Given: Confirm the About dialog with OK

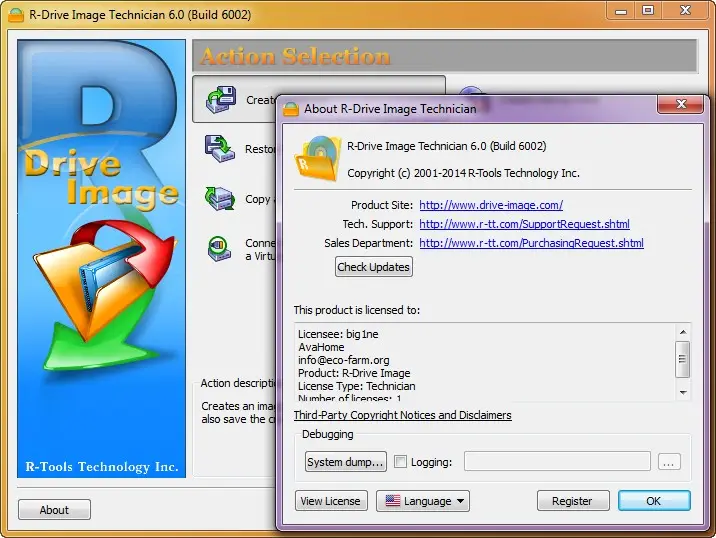Looking at the screenshot, I should click(654, 501).
